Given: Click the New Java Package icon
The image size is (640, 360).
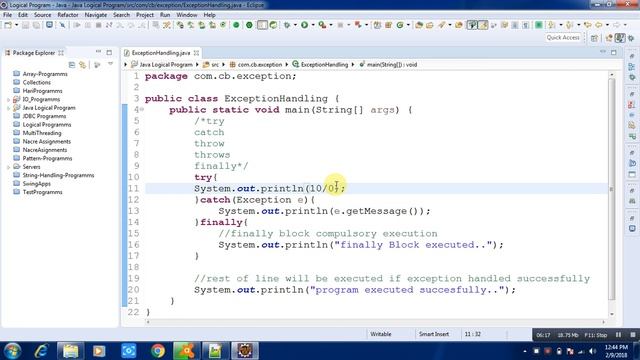Looking at the screenshot, I should coord(388,25).
